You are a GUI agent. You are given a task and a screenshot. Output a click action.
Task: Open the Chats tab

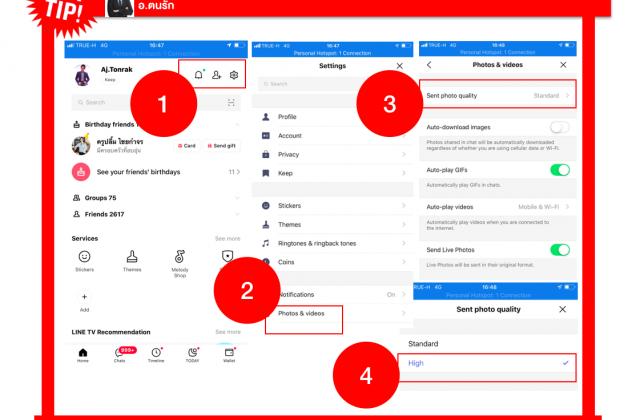click(120, 353)
